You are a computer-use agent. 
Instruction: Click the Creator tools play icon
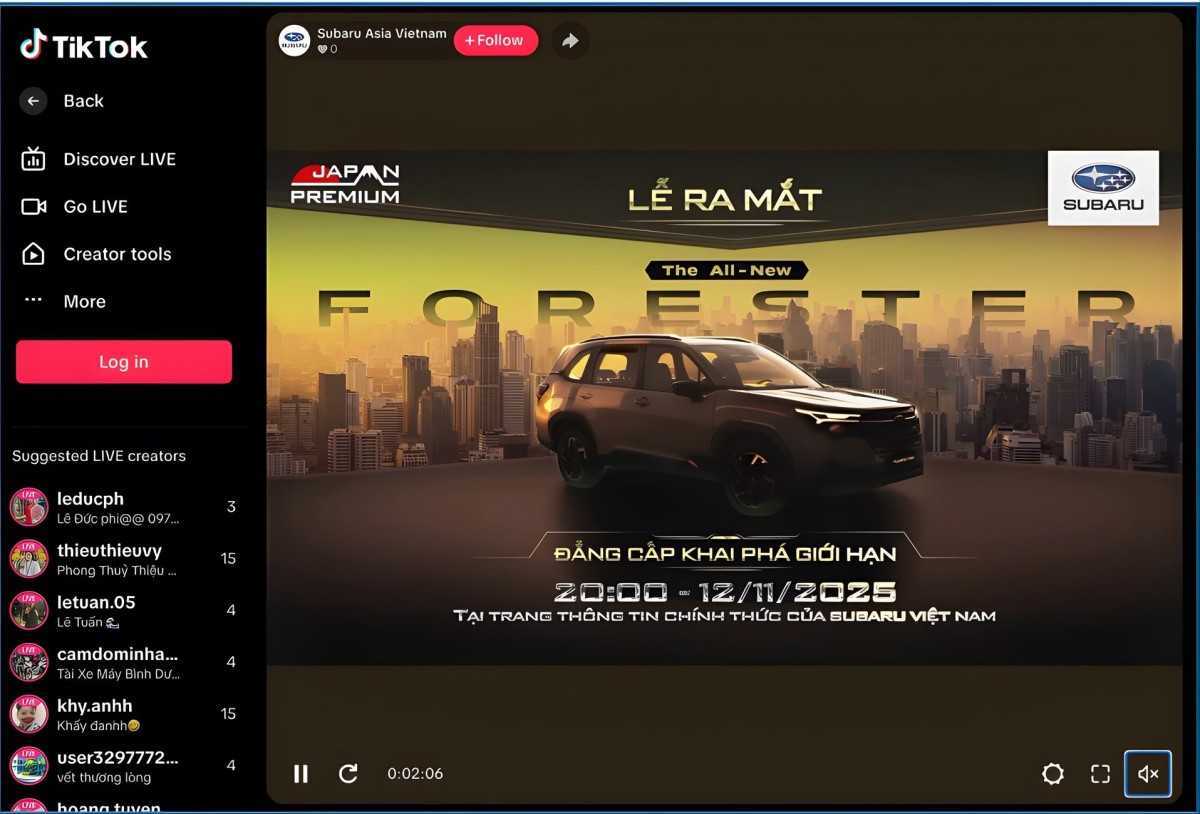[33, 254]
